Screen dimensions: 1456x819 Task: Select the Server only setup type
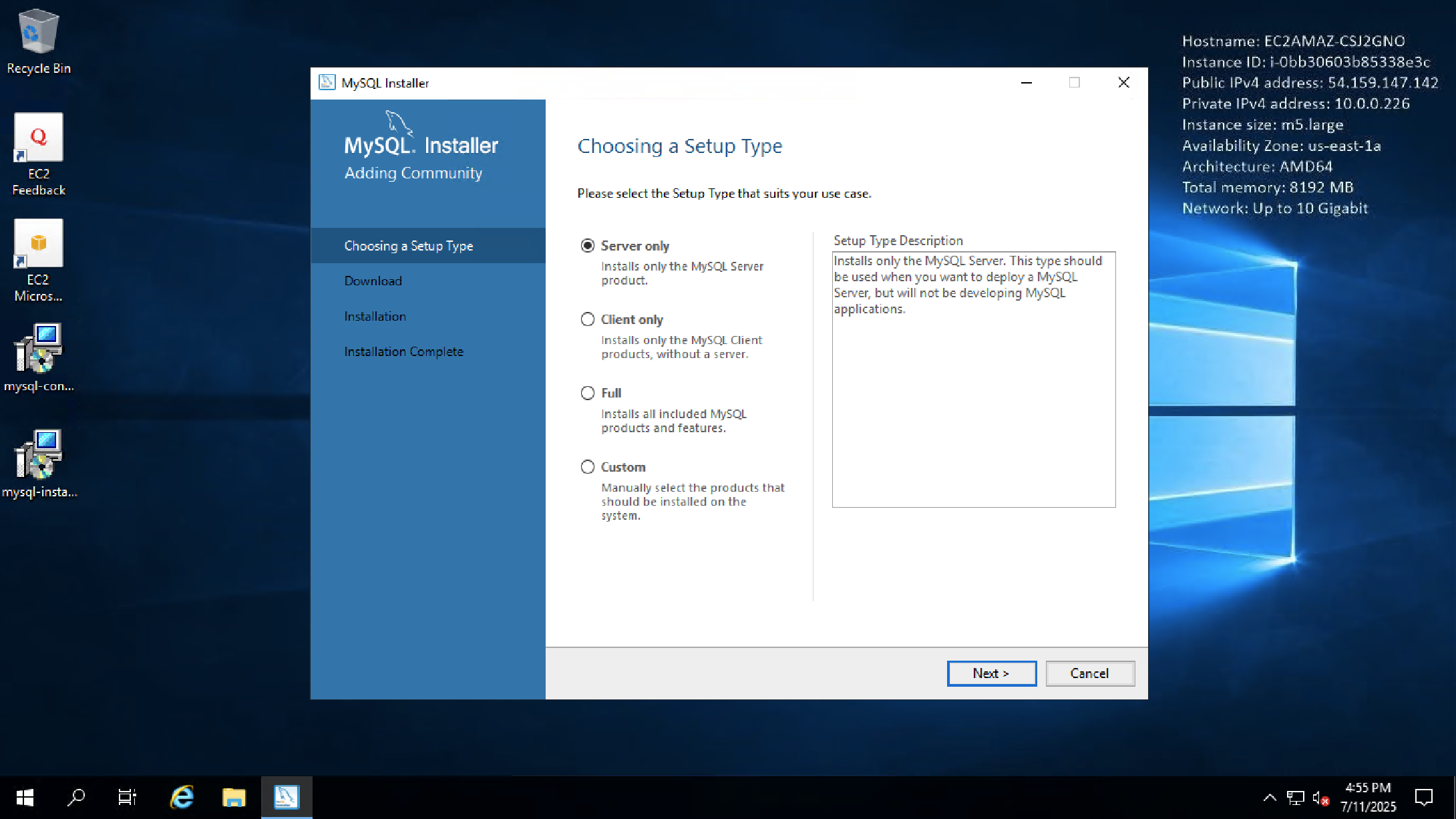click(588, 246)
